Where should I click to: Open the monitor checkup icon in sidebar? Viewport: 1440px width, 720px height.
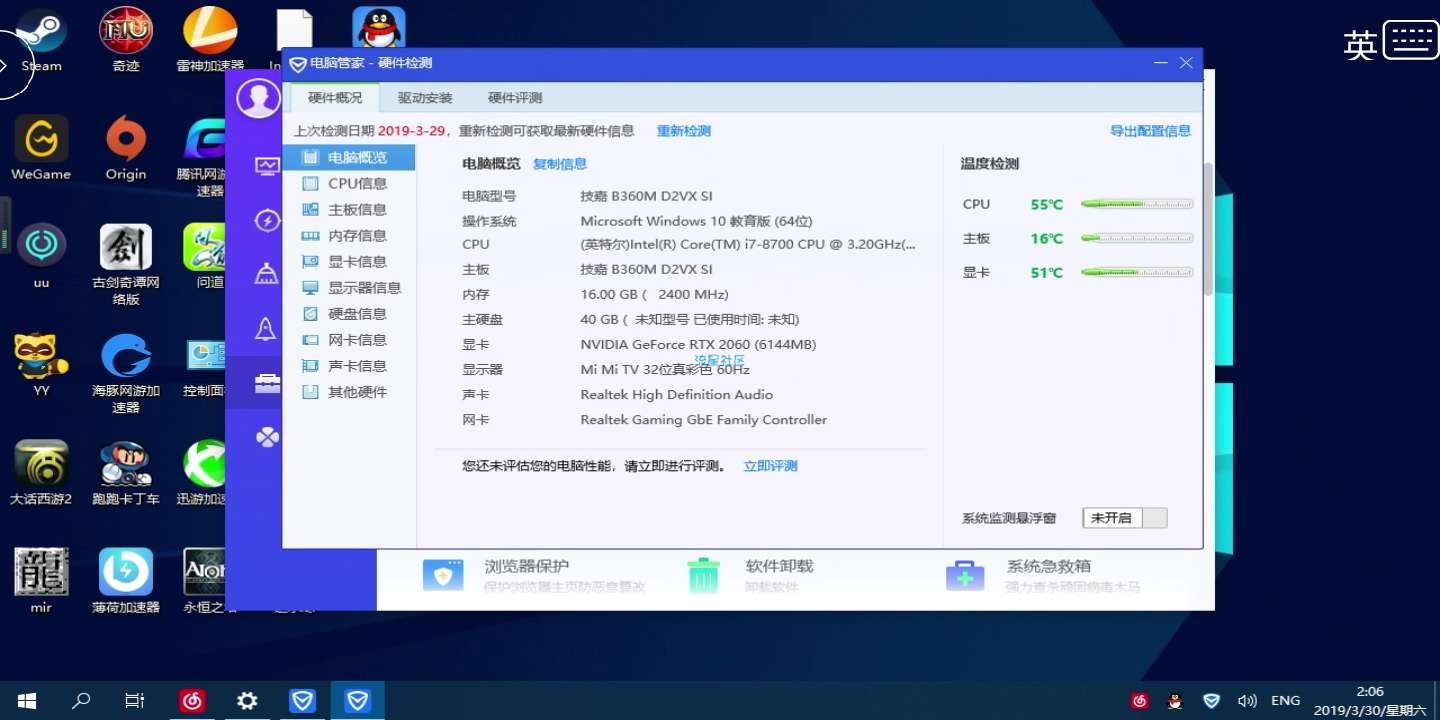(267, 166)
